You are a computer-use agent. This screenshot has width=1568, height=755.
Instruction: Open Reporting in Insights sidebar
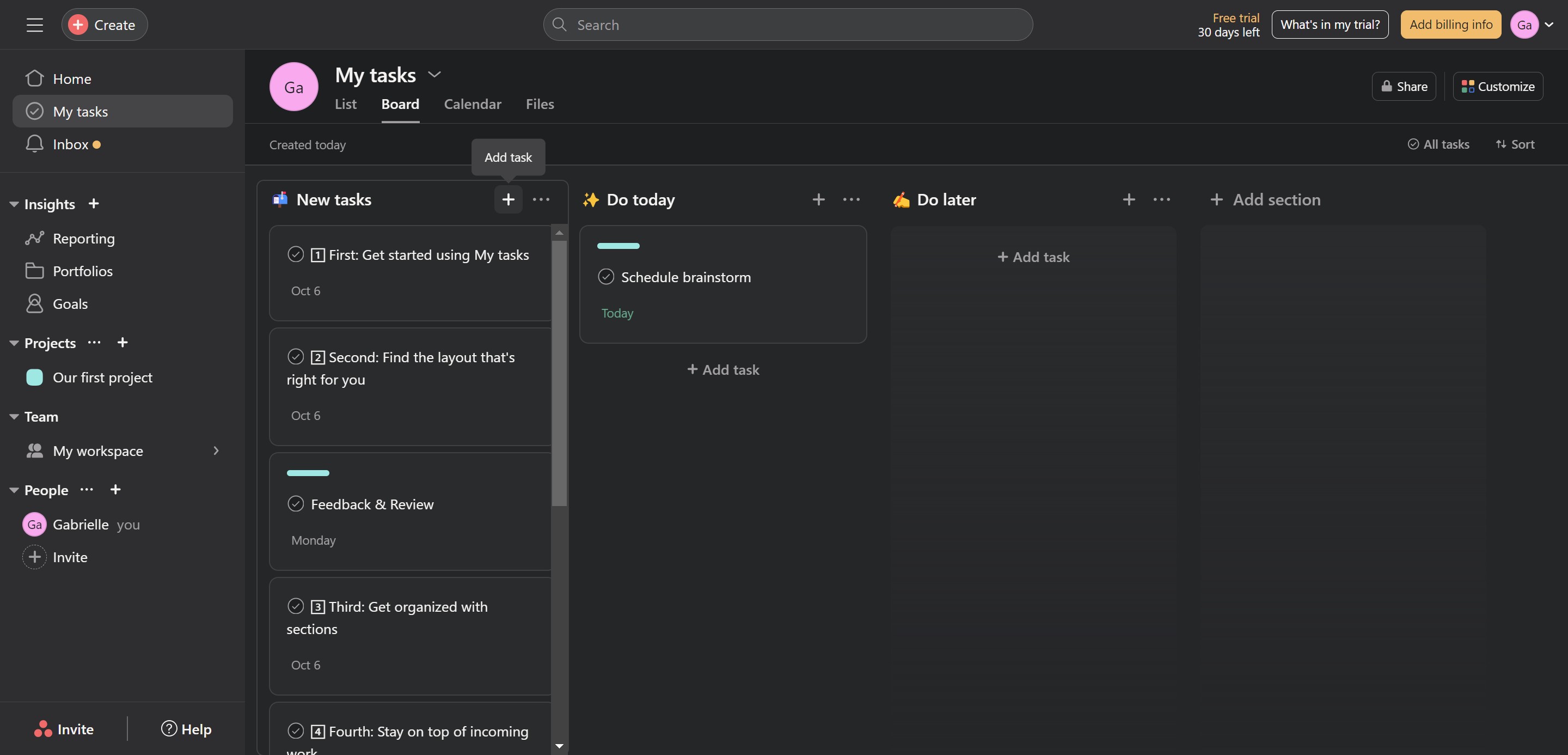[x=83, y=239]
